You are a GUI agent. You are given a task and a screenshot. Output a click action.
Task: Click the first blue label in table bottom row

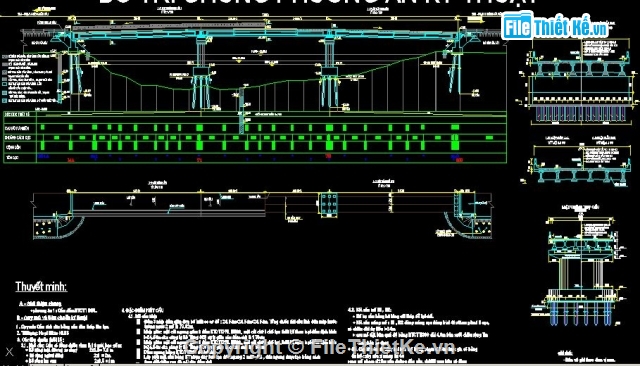pos(43,156)
